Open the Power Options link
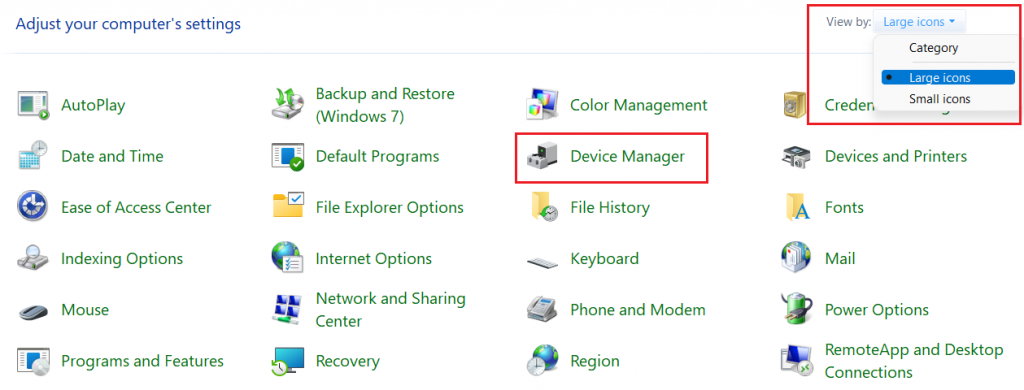 tap(876, 309)
